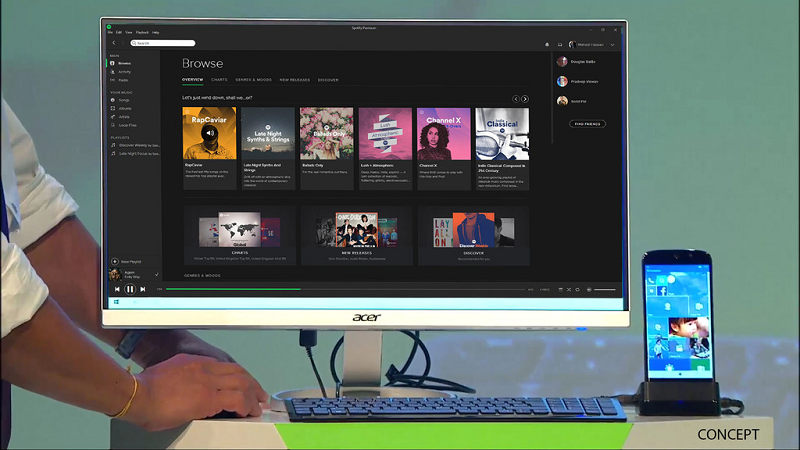Toggle shuffle playback

coord(569,289)
